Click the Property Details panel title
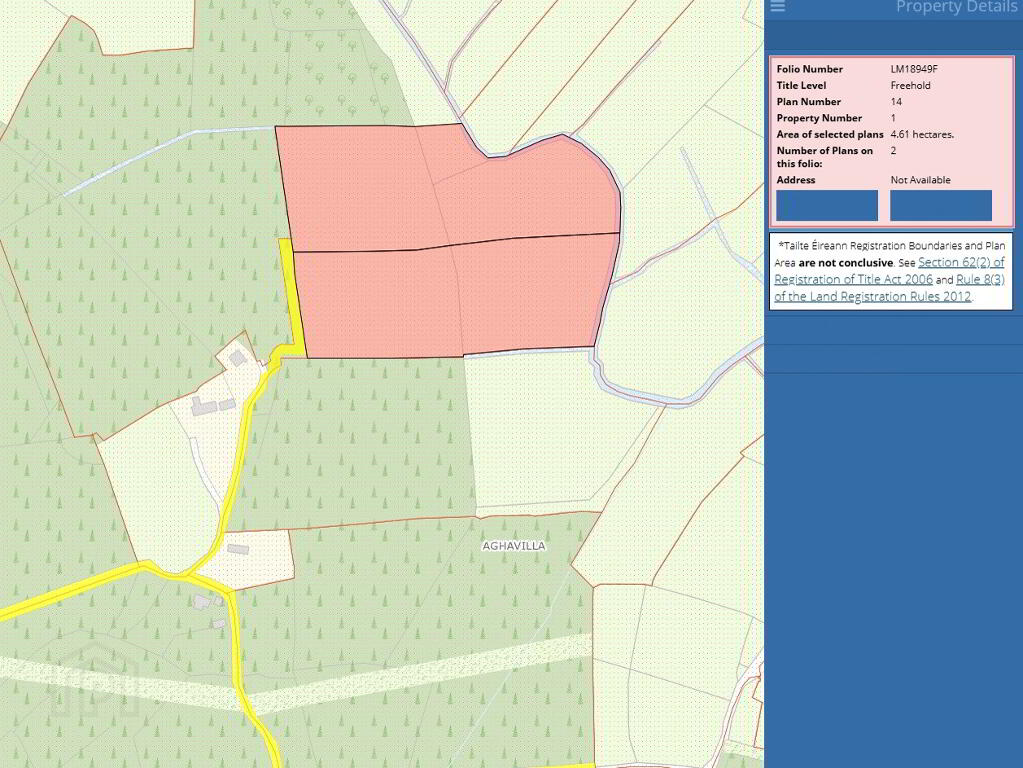This screenshot has height=768, width=1023. pyautogui.click(x=955, y=8)
